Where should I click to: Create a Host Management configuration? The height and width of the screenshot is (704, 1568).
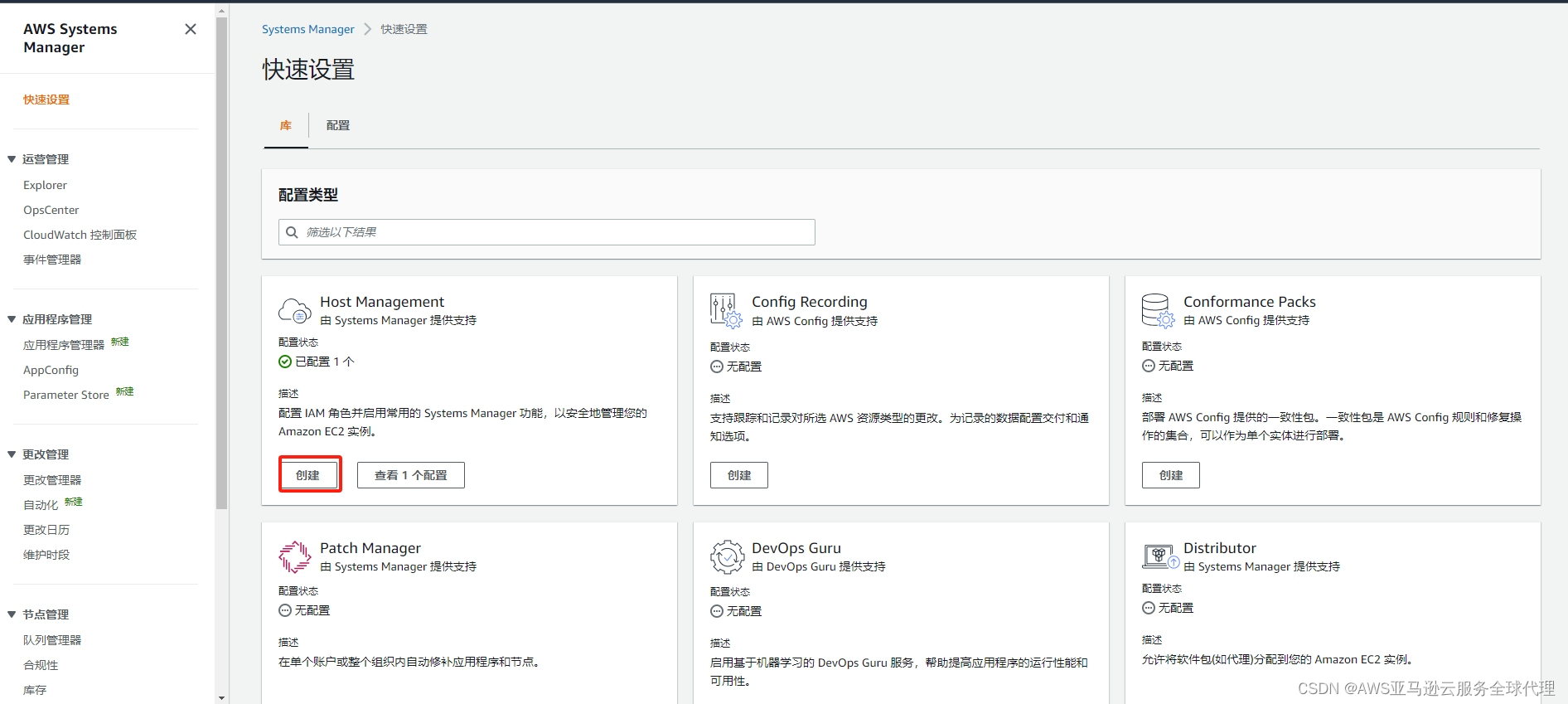click(x=308, y=475)
